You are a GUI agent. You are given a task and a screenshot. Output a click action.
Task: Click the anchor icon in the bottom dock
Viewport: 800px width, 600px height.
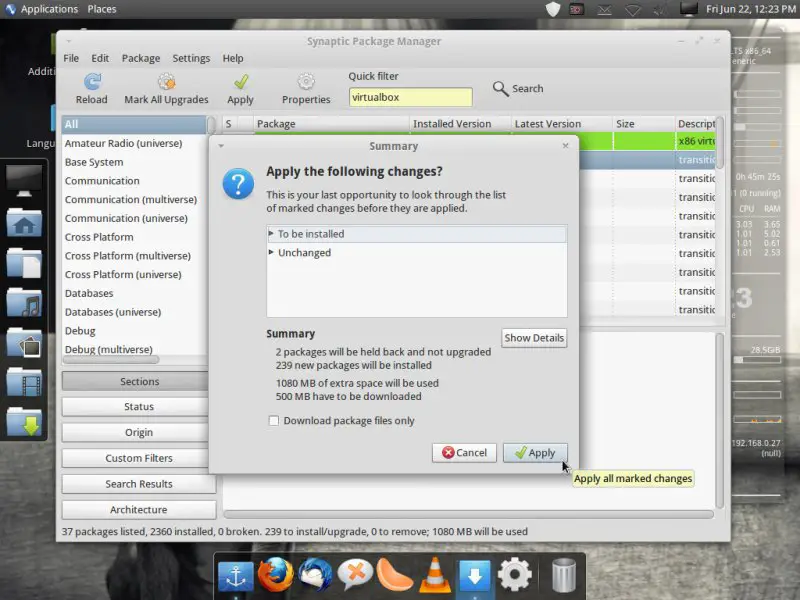pos(236,576)
